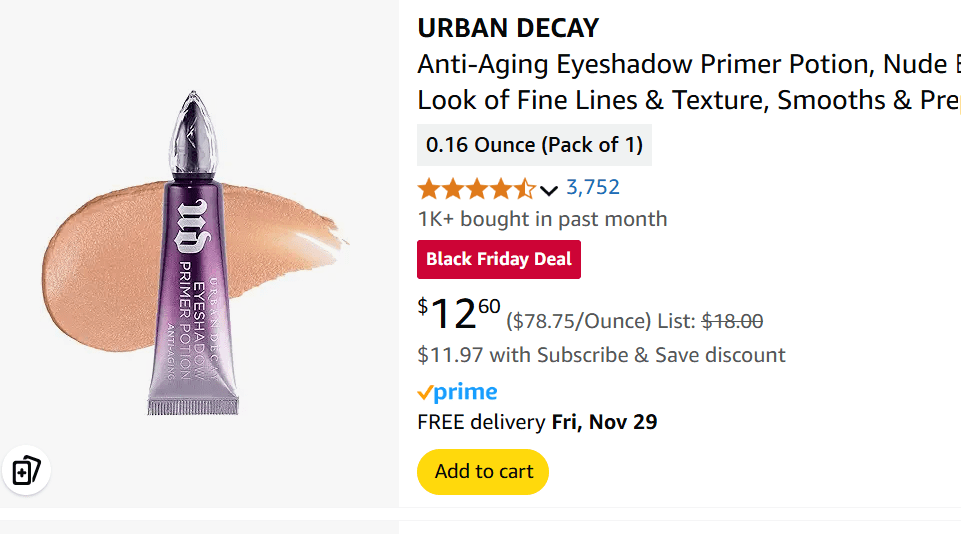Viewport: 961px width, 534px height.
Task: Click the $11.97 Subscribe & Save discount text
Action: pos(601,355)
